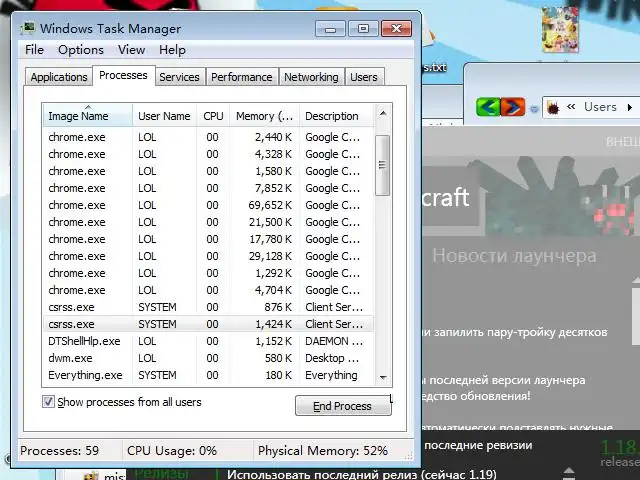Open the Performance tab

pyautogui.click(x=242, y=77)
